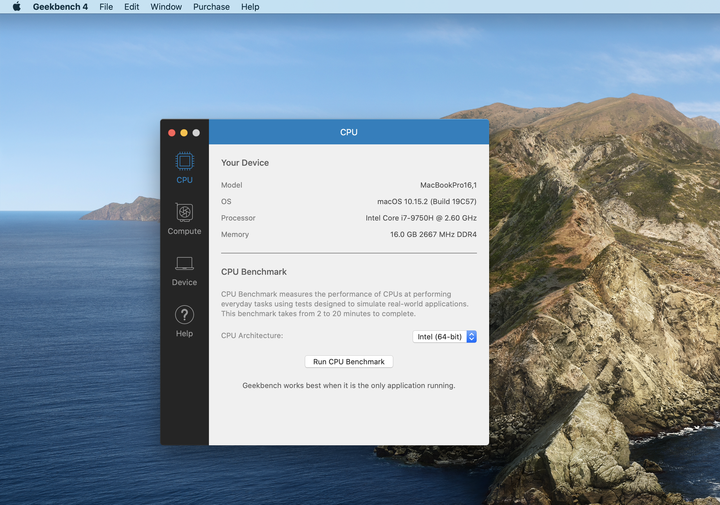720x505 pixels.
Task: Open the Apple menu
Action: tap(17, 6)
